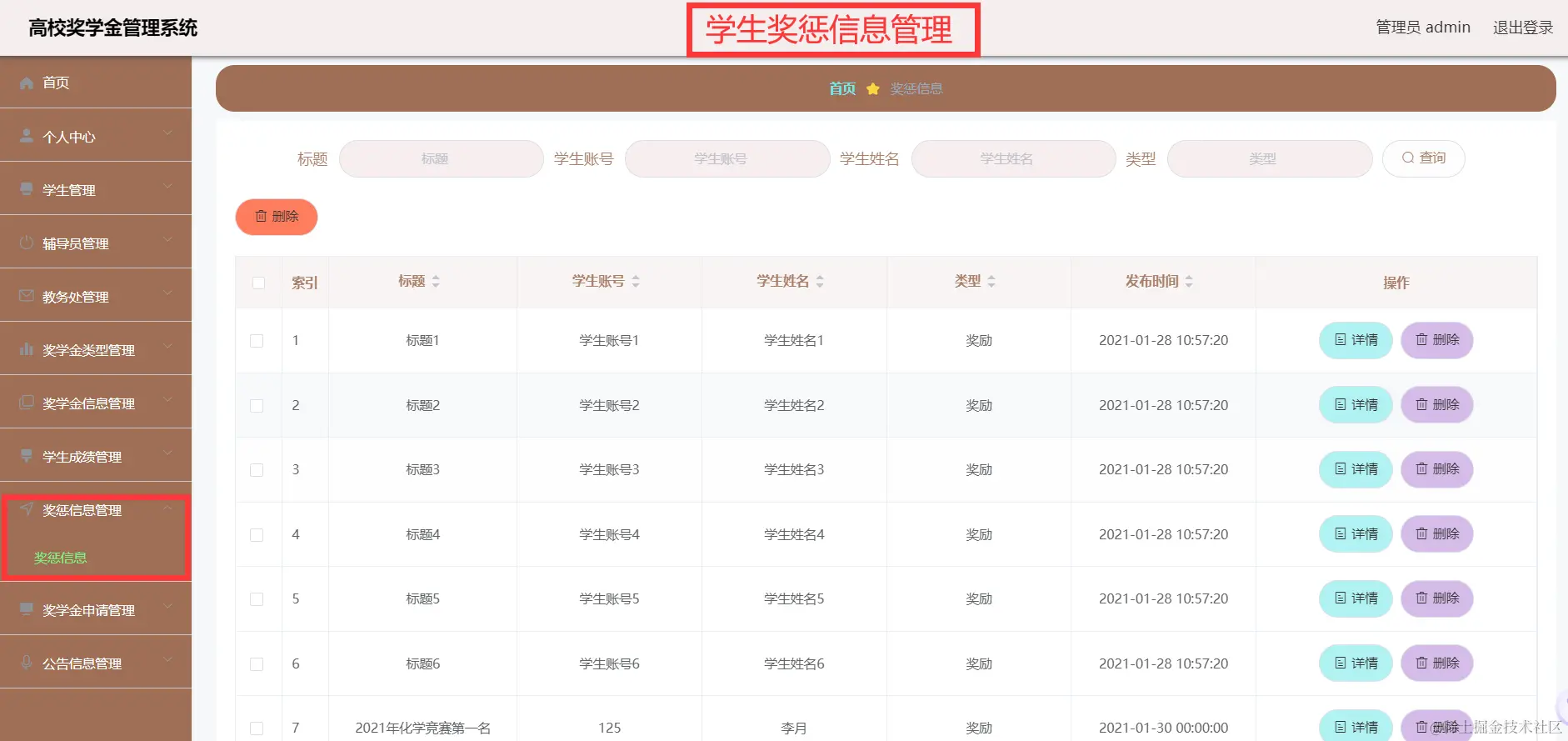Image resolution: width=1568 pixels, height=741 pixels.
Task: Click the orange 删除 batch delete button
Action: click(x=277, y=217)
